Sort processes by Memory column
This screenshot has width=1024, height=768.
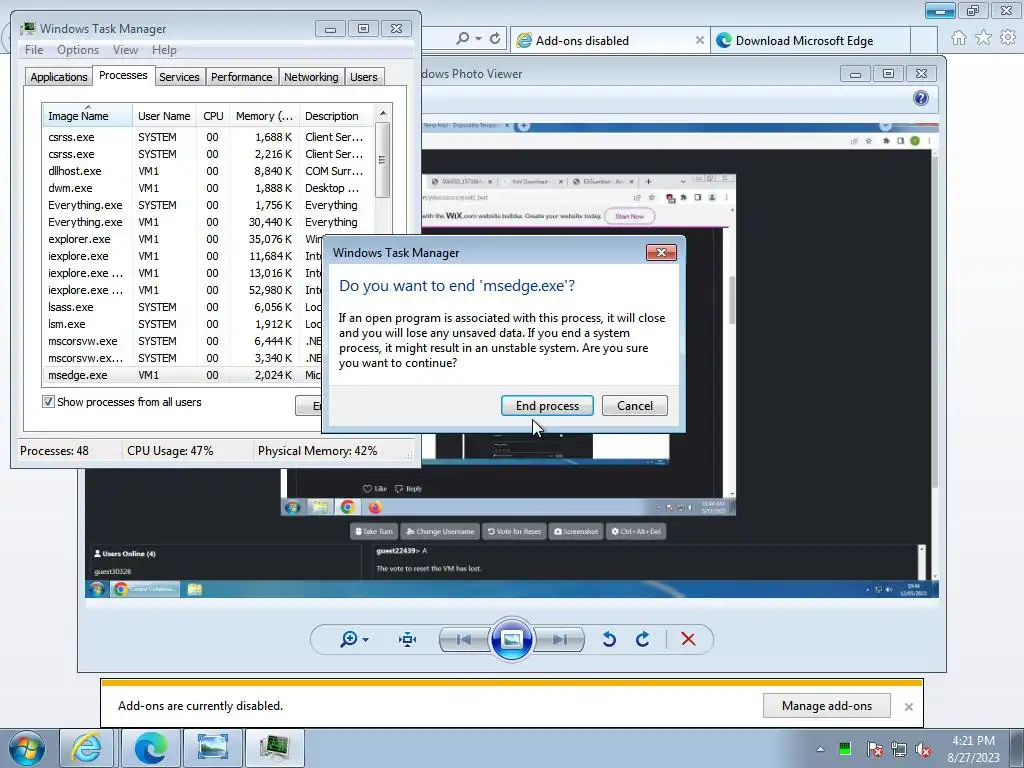coord(264,116)
